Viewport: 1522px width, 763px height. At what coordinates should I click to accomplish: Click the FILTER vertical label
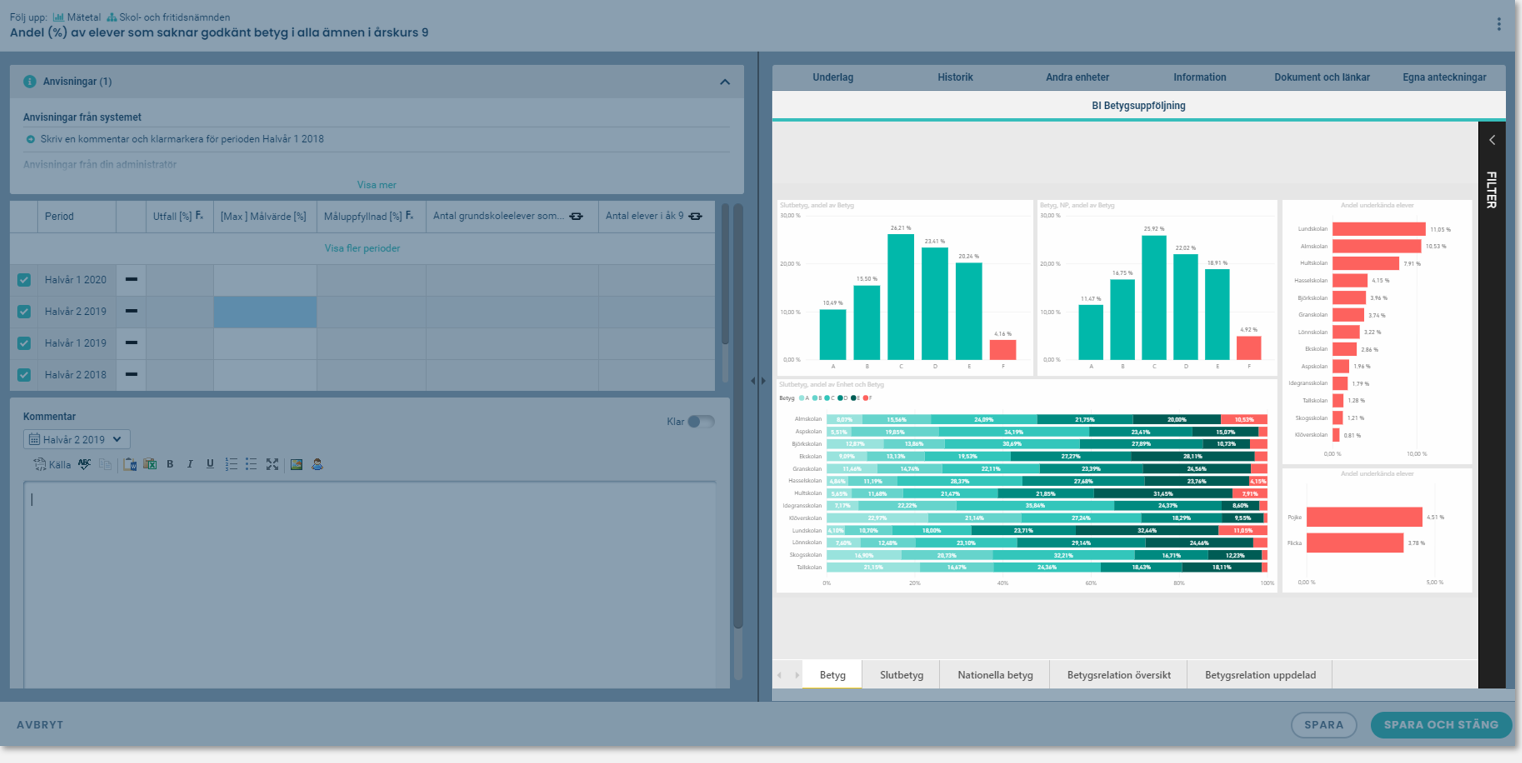point(1491,189)
